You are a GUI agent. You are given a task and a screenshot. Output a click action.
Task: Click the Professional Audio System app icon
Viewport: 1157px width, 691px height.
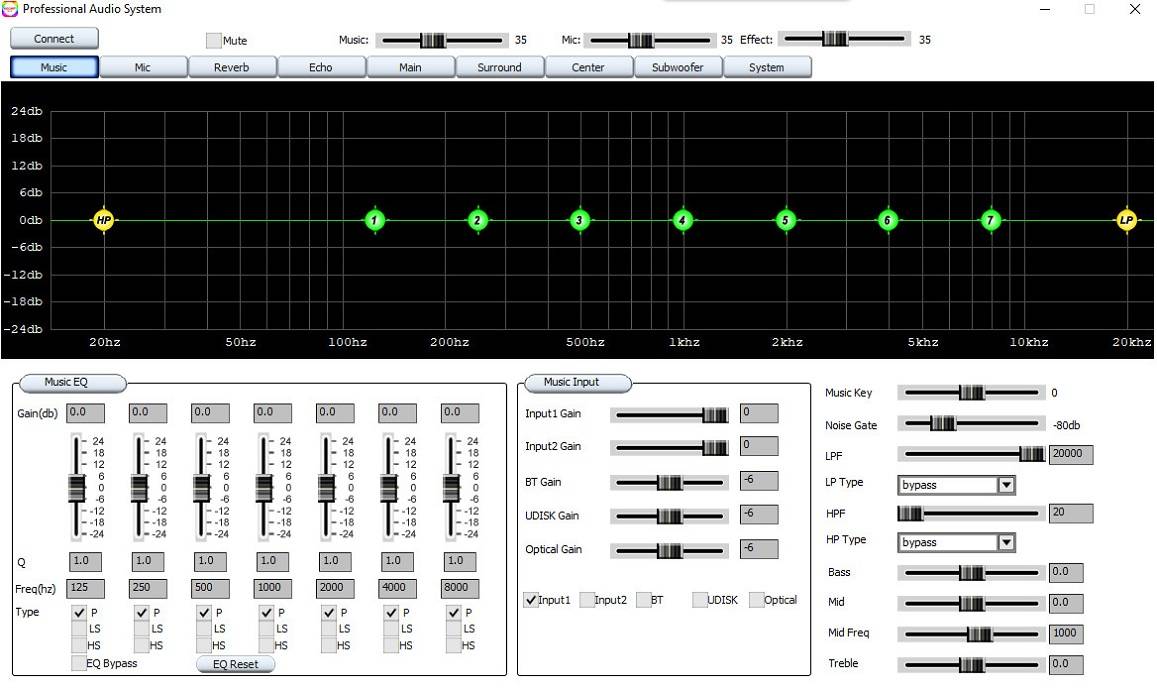tap(10, 9)
